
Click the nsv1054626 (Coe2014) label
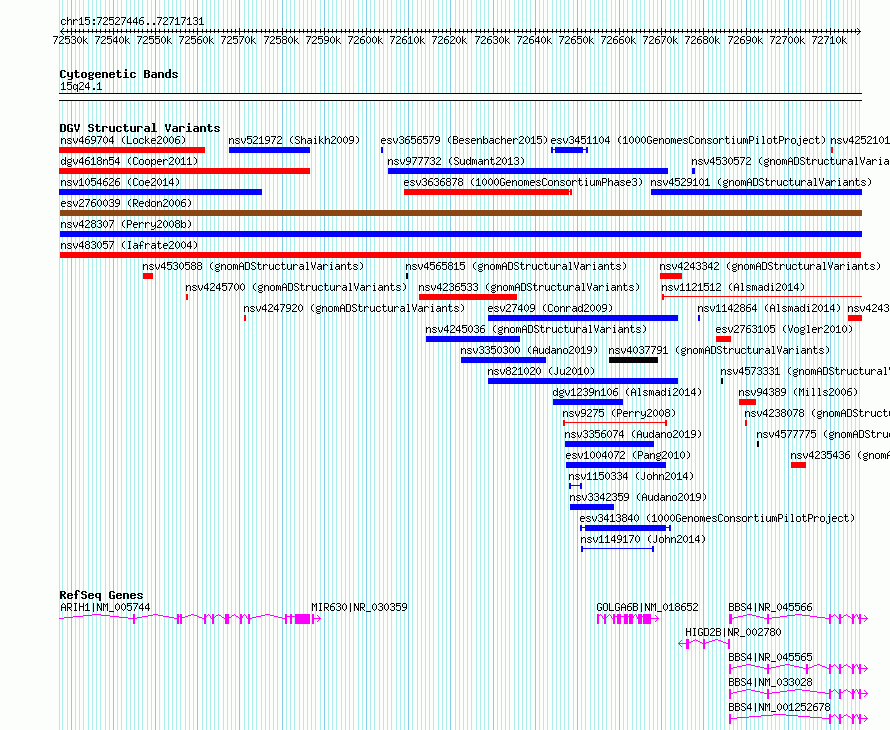click(120, 182)
